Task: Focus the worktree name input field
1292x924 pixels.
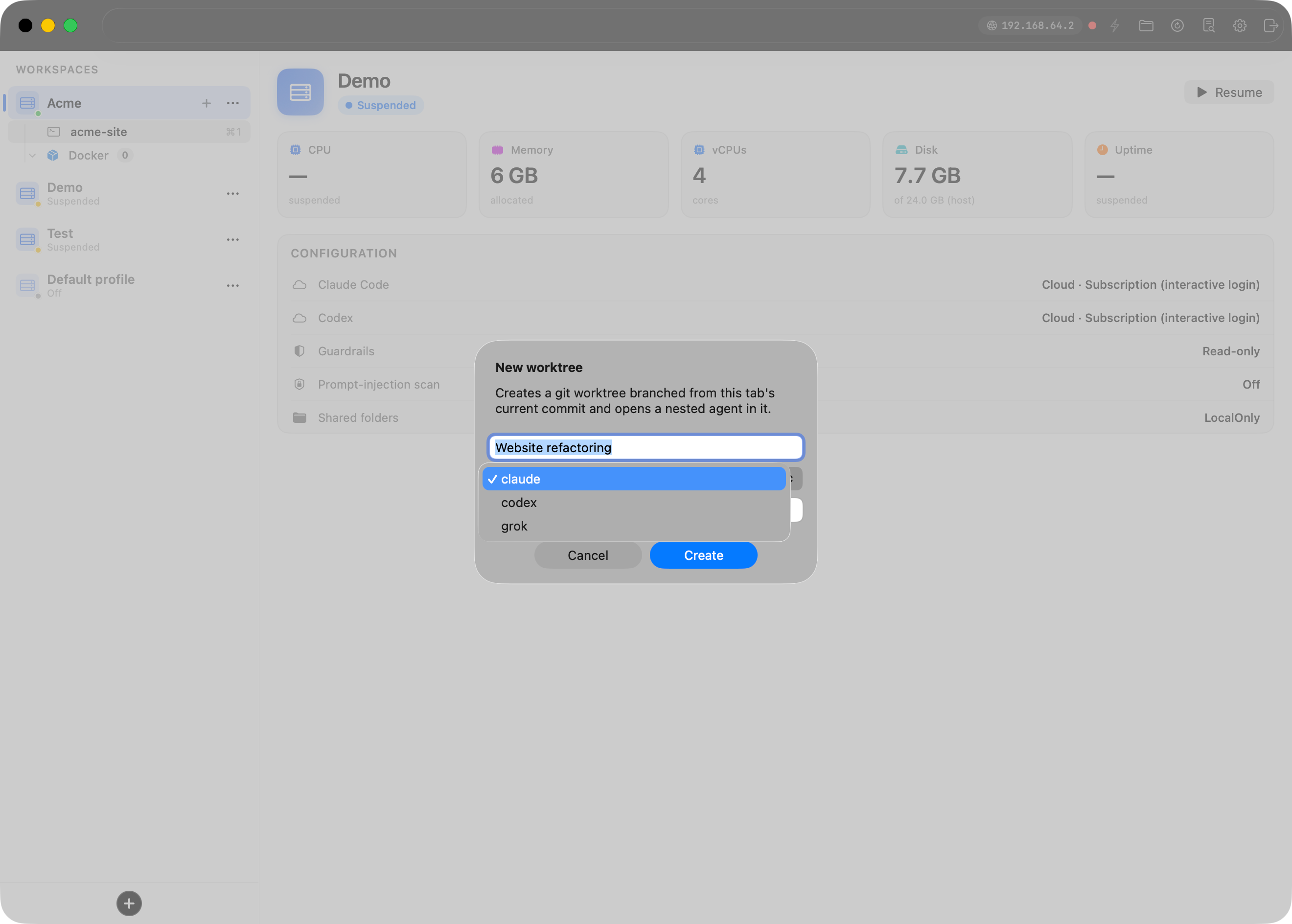Action: coord(646,447)
